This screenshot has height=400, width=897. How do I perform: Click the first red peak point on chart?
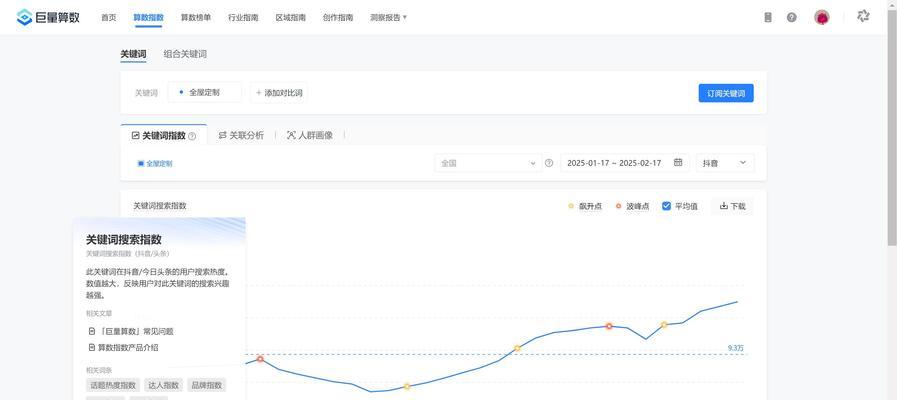point(260,359)
